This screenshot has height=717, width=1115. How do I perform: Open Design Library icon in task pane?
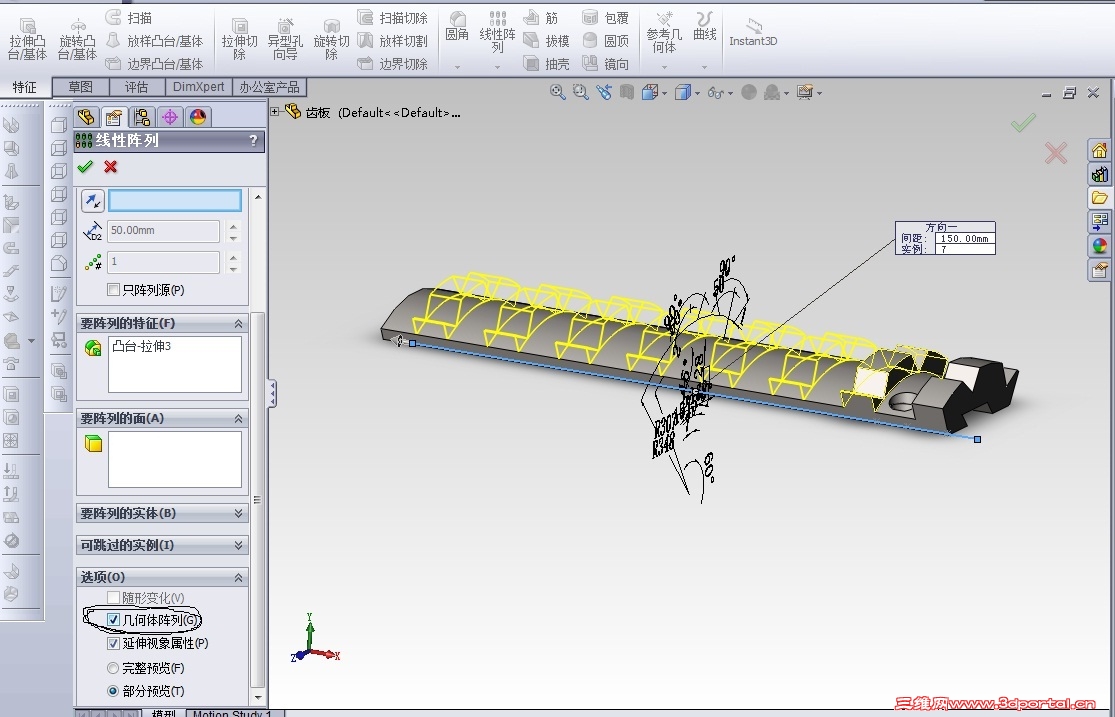pos(1099,174)
